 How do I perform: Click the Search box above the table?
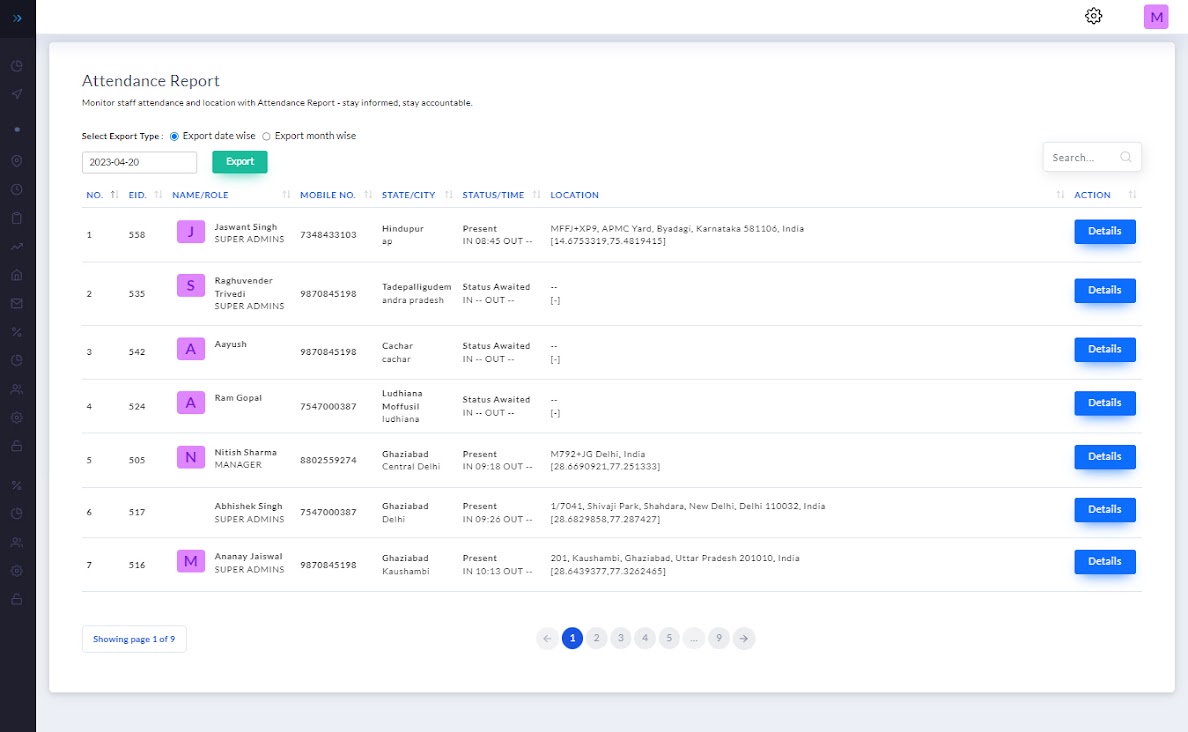pyautogui.click(x=1084, y=157)
